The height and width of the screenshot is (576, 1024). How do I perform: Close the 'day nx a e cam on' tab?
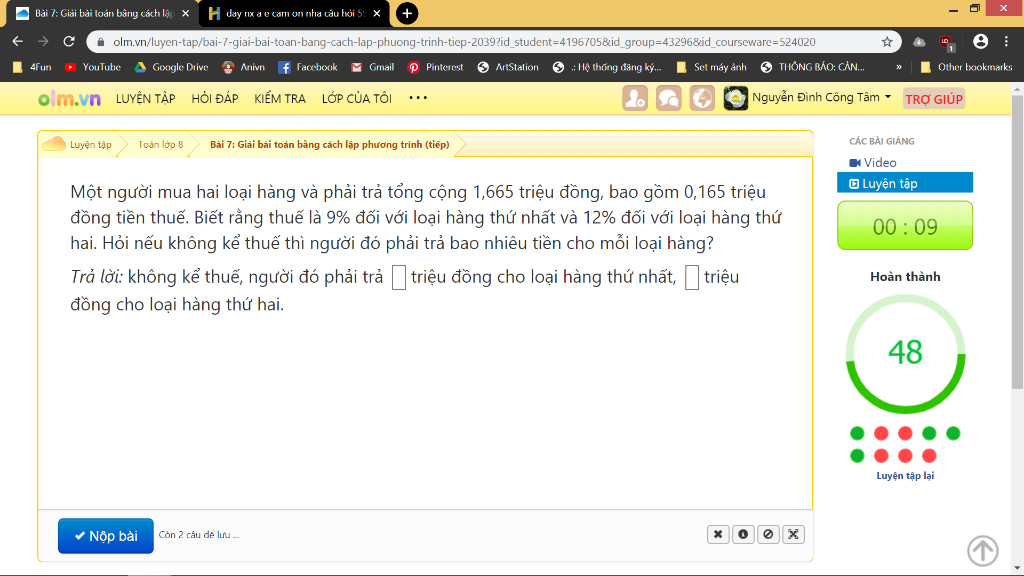[x=377, y=13]
